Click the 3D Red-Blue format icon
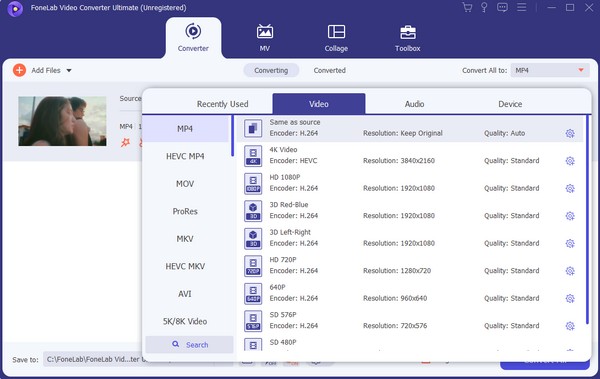This screenshot has width=600, height=379. (x=253, y=211)
